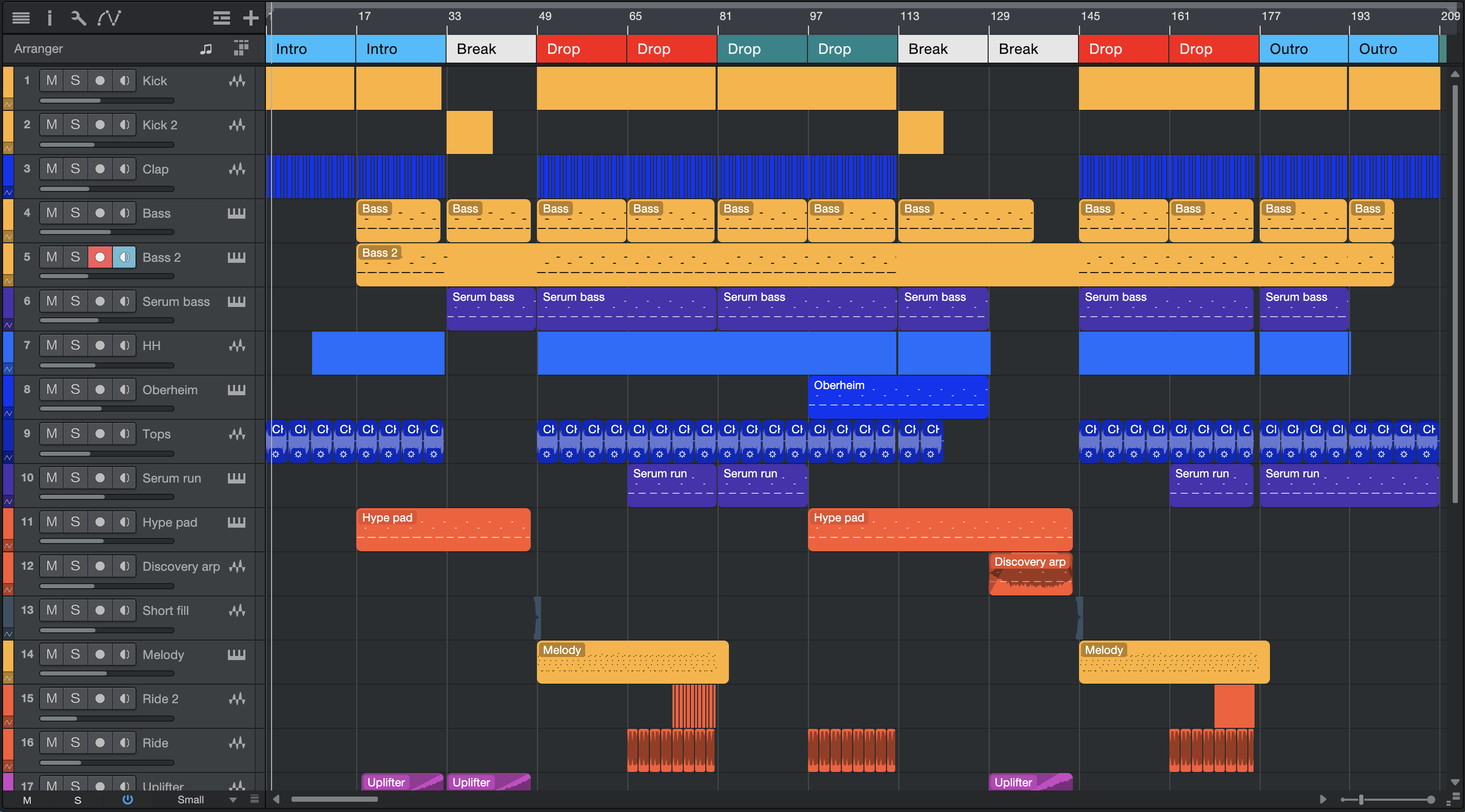The width and height of the screenshot is (1465, 812).
Task: Click the Kick track waveform icon
Action: point(237,81)
